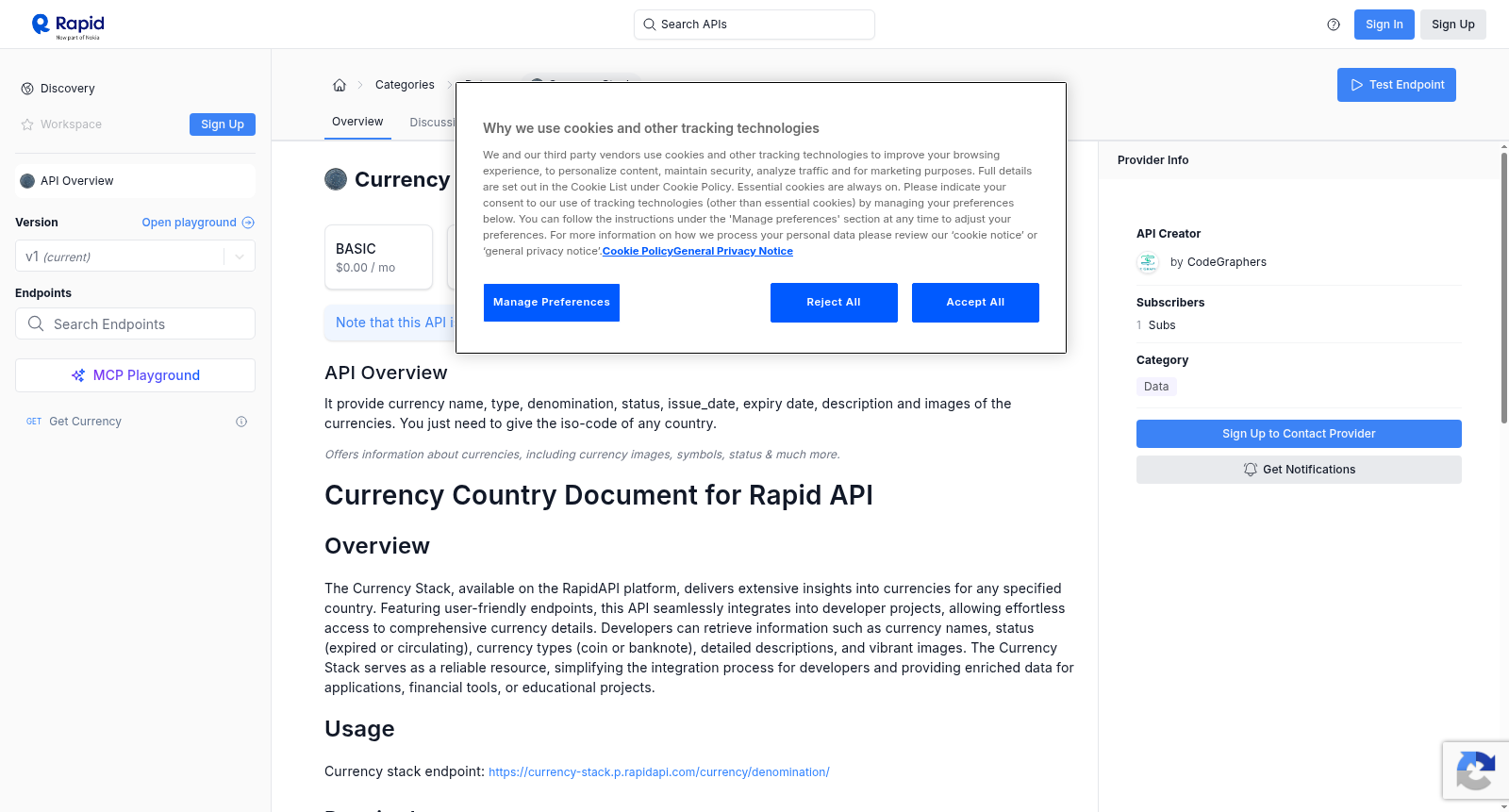
Task: Go to home via breadcrumb house icon
Action: [x=340, y=85]
